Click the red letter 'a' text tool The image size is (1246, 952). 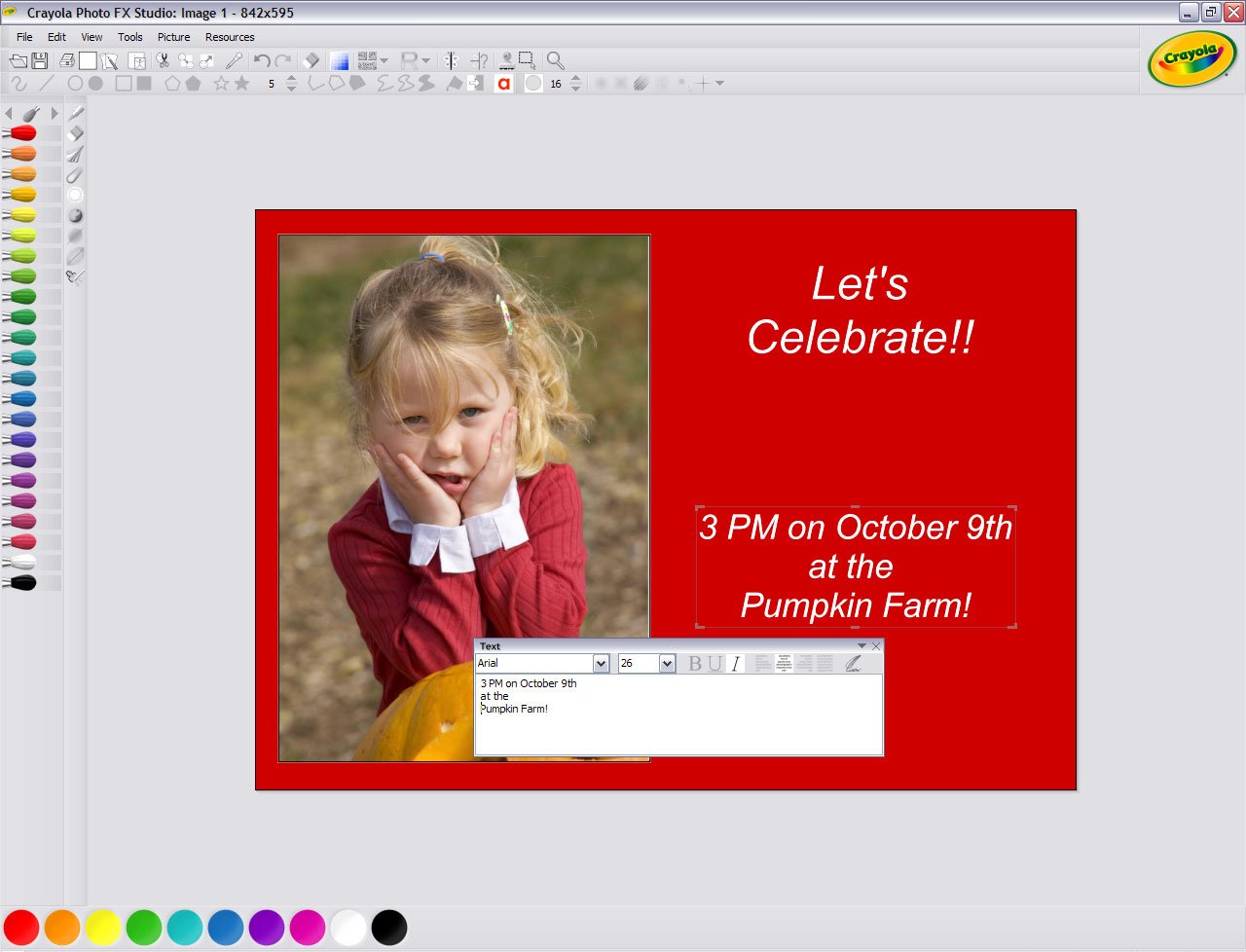click(503, 84)
